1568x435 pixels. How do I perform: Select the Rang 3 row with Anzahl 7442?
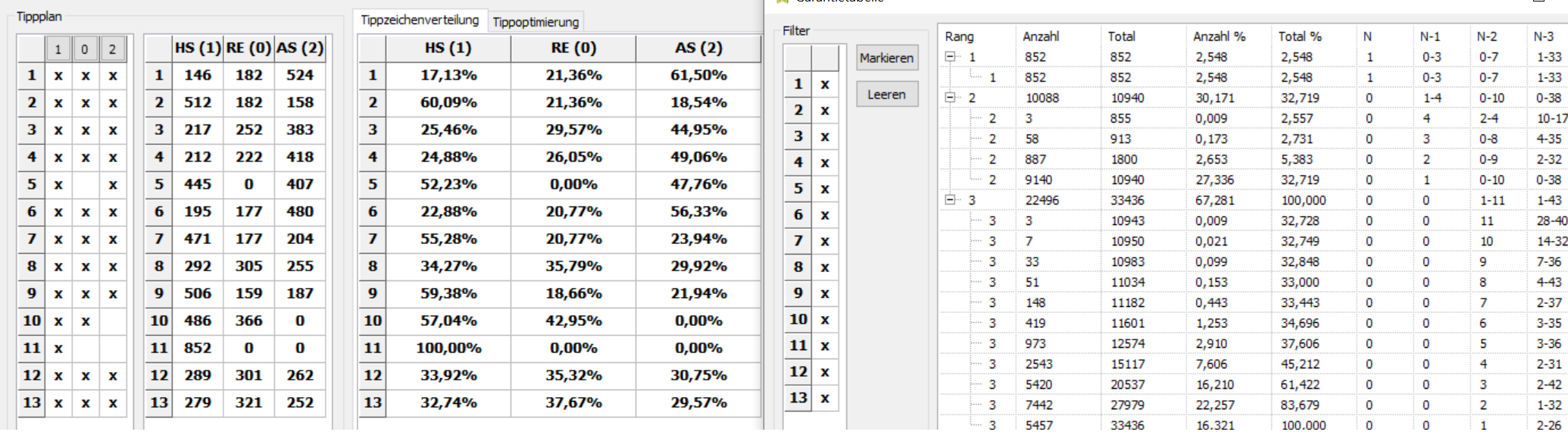pos(1254,405)
